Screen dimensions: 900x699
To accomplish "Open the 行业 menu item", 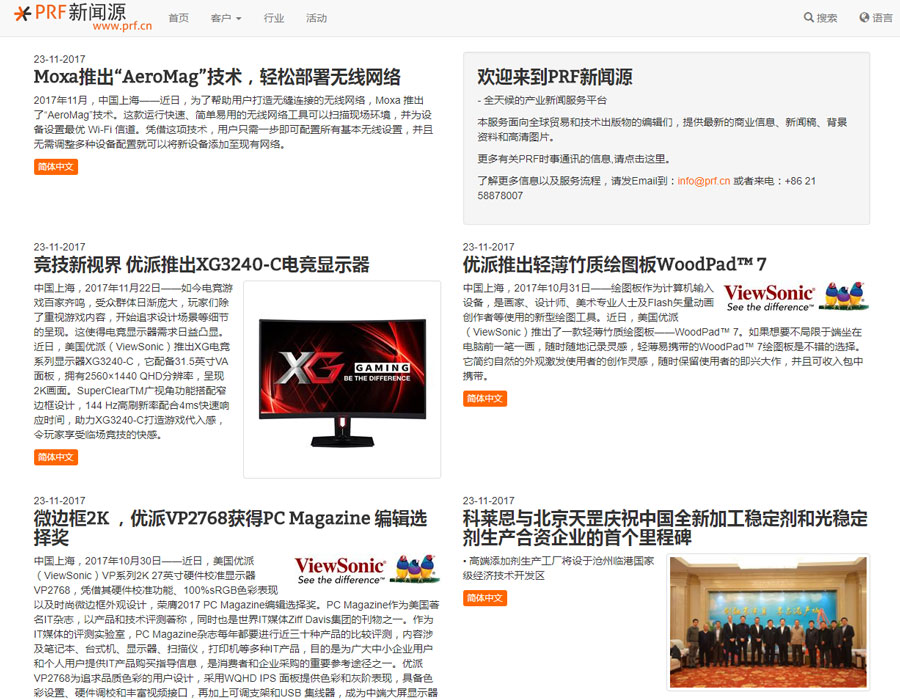I will pos(274,18).
